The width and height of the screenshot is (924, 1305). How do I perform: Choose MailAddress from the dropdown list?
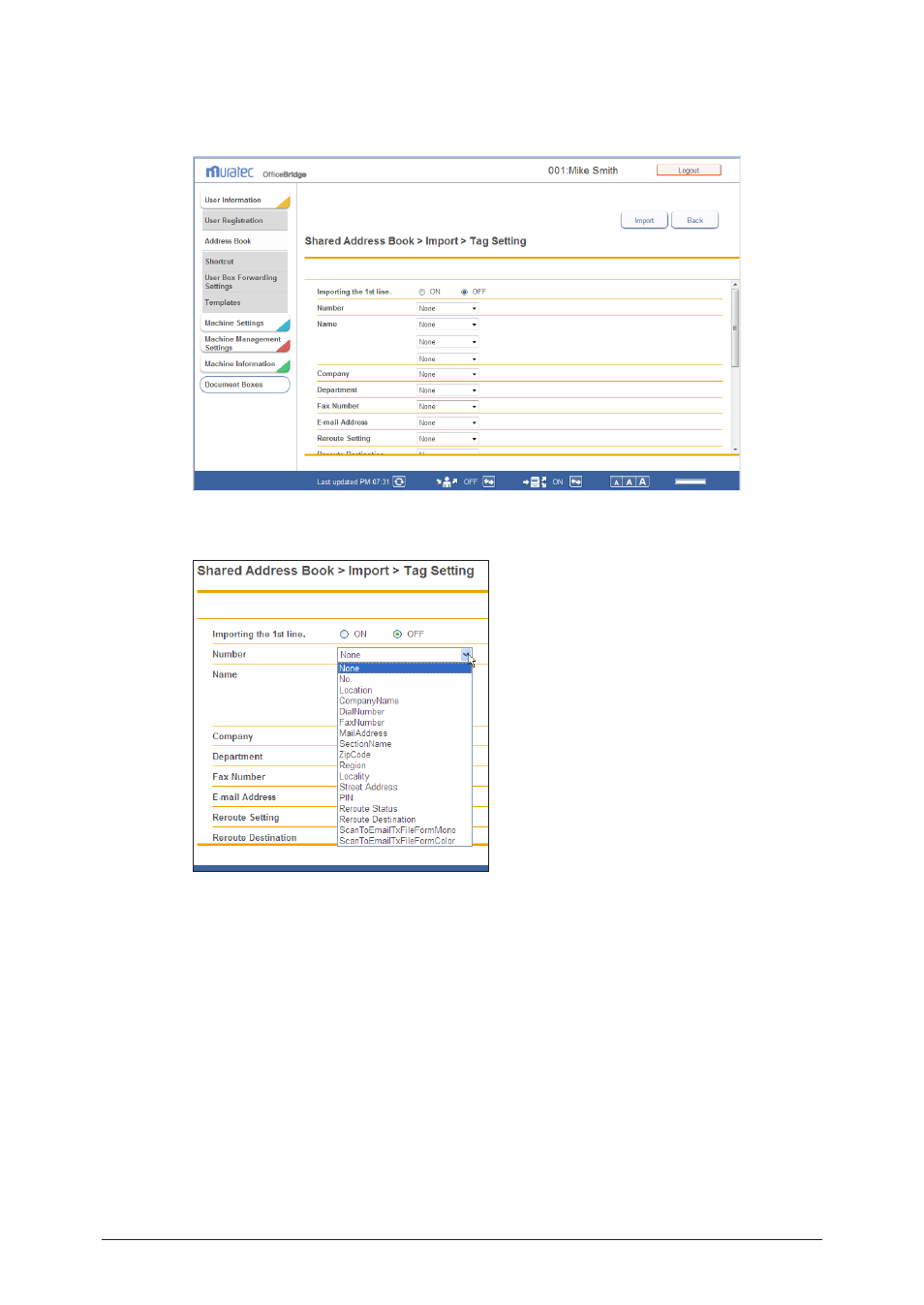point(404,733)
